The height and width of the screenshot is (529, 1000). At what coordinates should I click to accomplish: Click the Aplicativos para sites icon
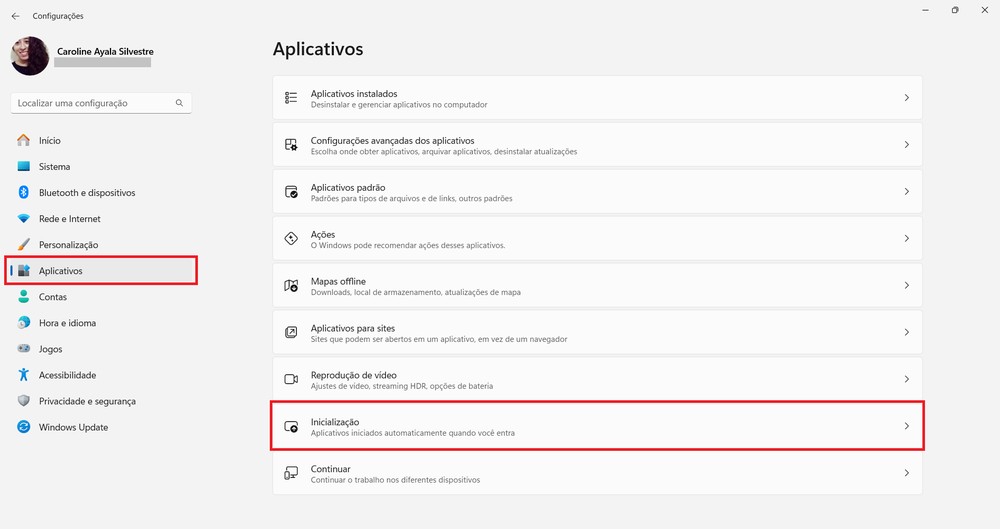click(291, 332)
